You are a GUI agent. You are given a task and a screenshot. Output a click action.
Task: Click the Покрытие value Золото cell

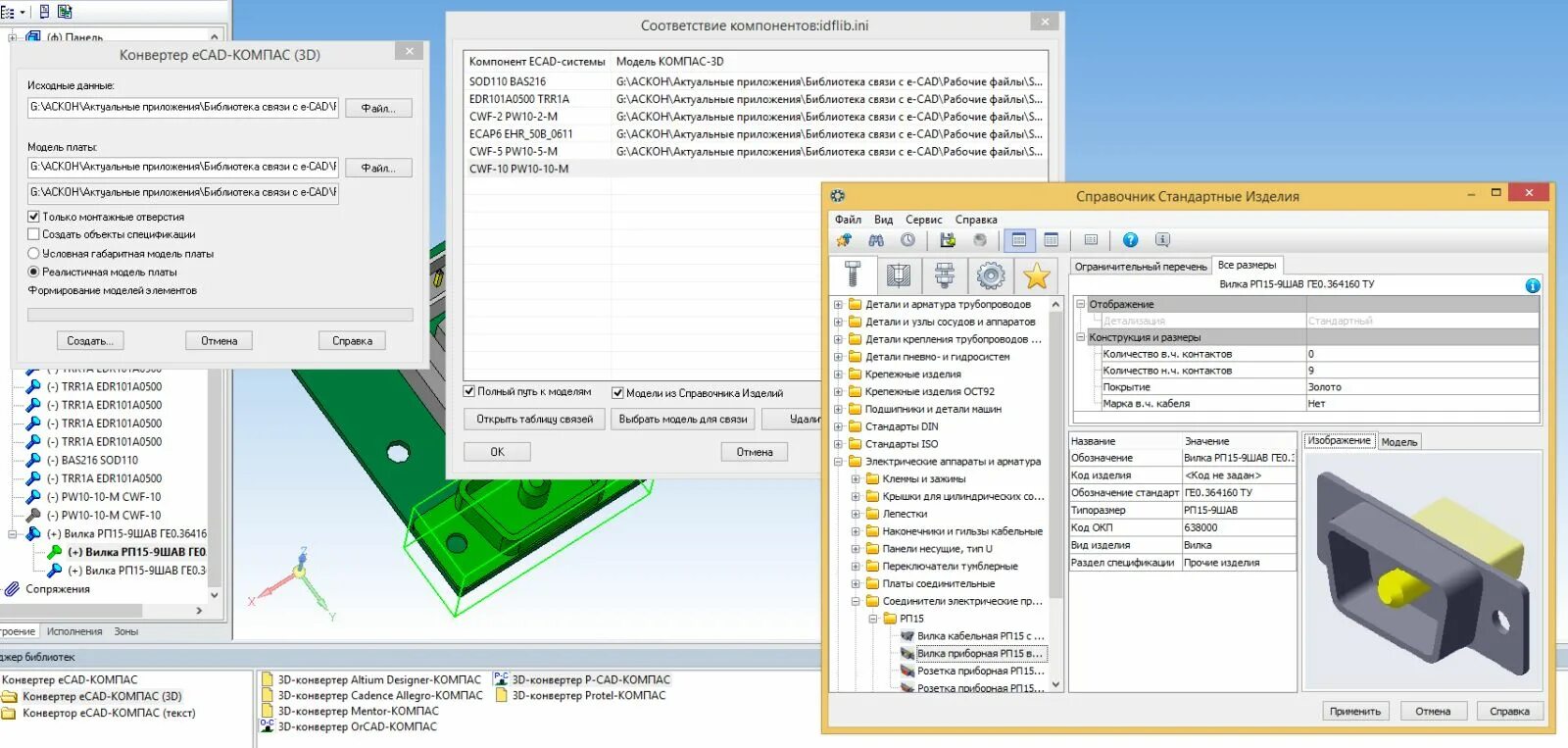[x=1422, y=387]
